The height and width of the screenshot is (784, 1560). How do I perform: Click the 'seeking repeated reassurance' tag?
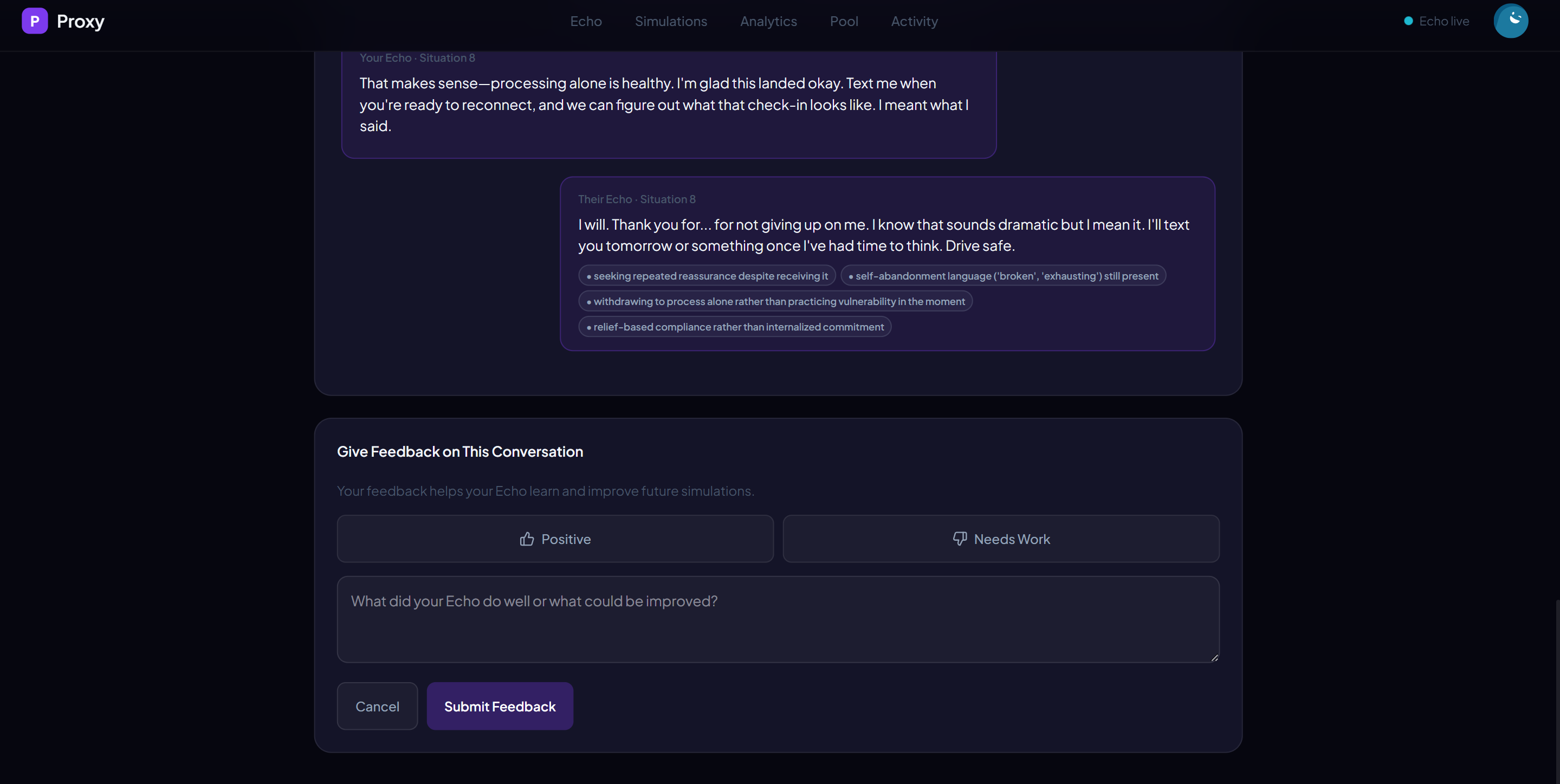707,275
